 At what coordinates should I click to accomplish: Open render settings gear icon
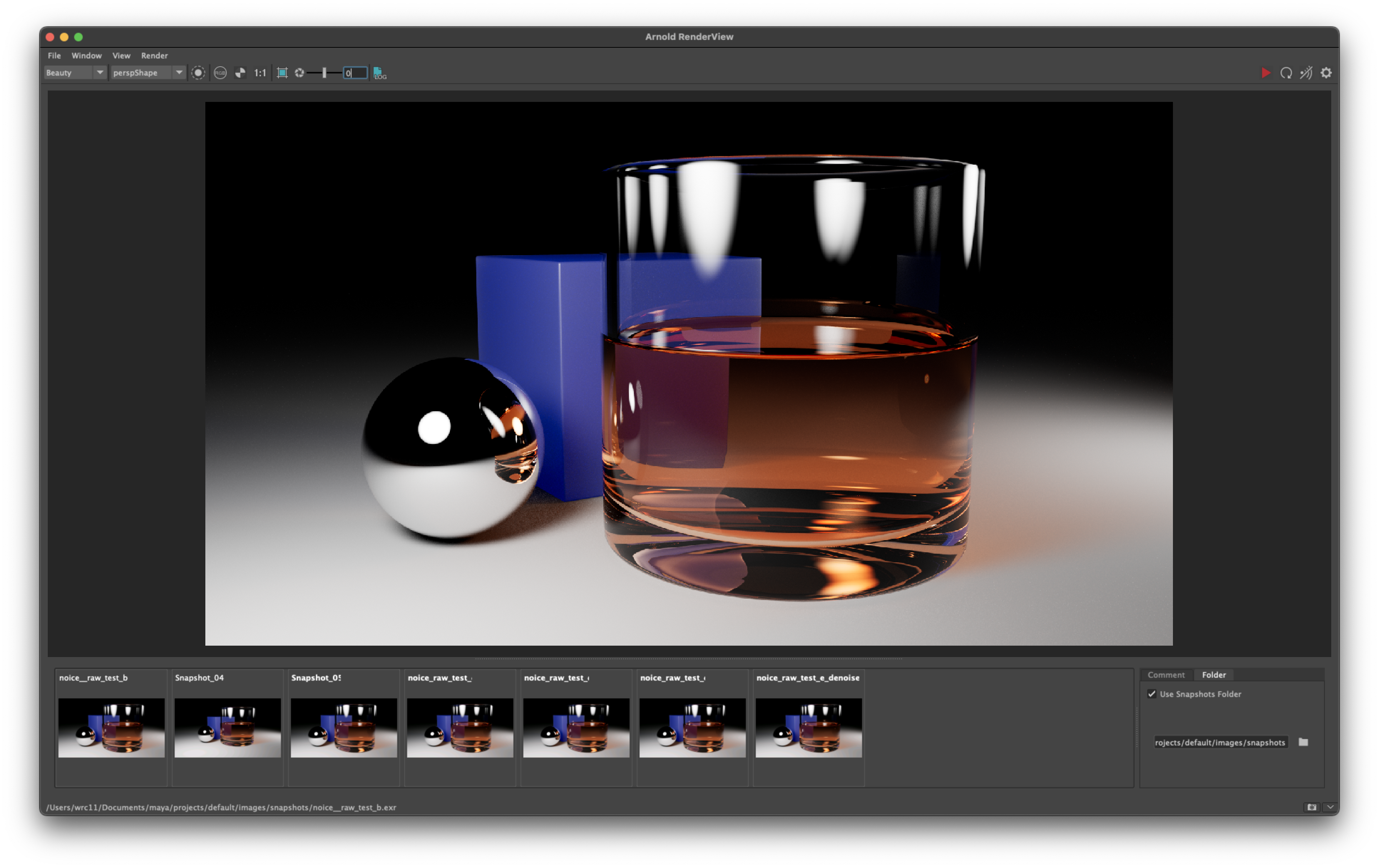tap(1326, 73)
